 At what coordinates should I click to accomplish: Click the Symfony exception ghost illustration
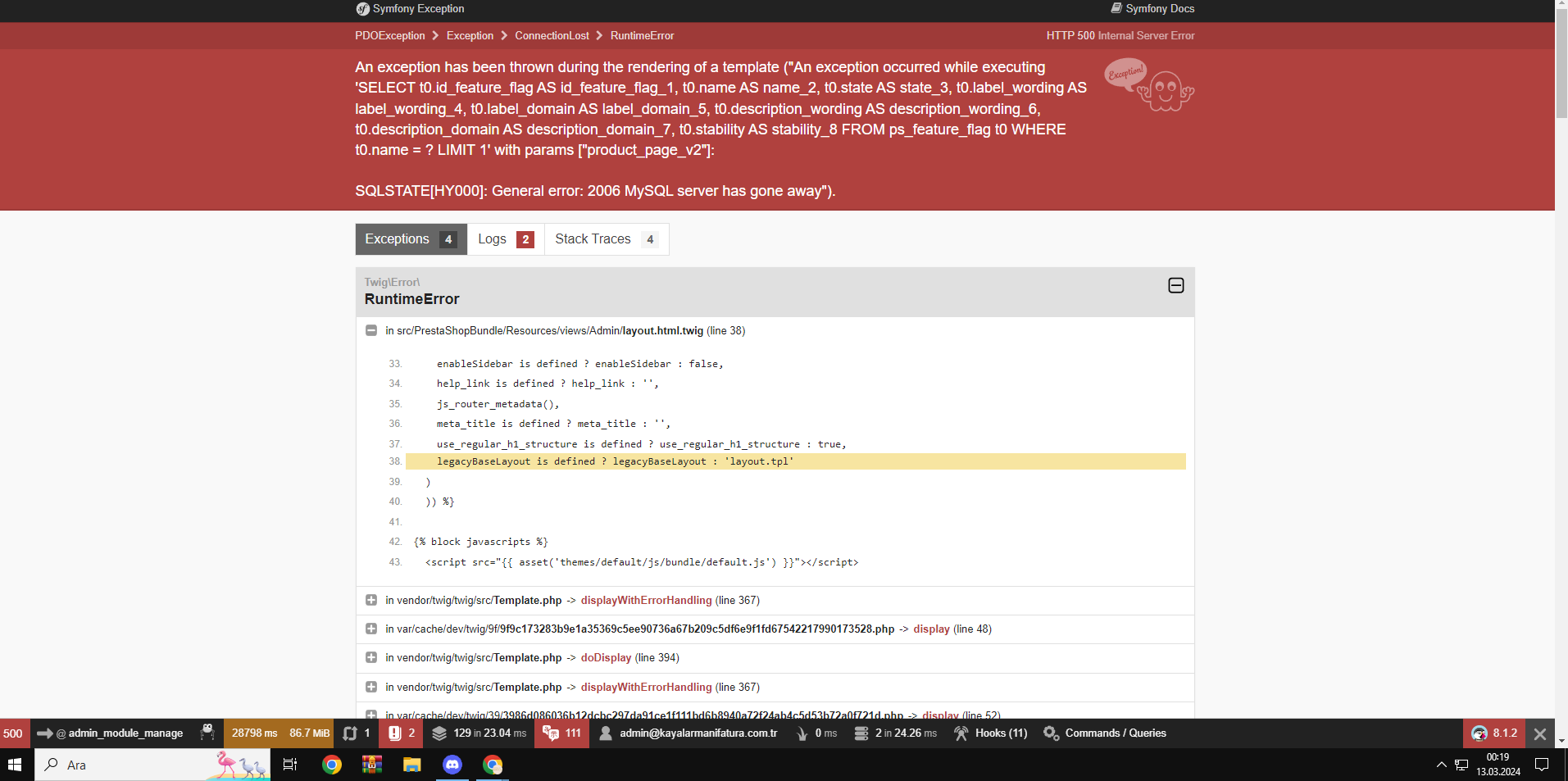coord(1149,85)
